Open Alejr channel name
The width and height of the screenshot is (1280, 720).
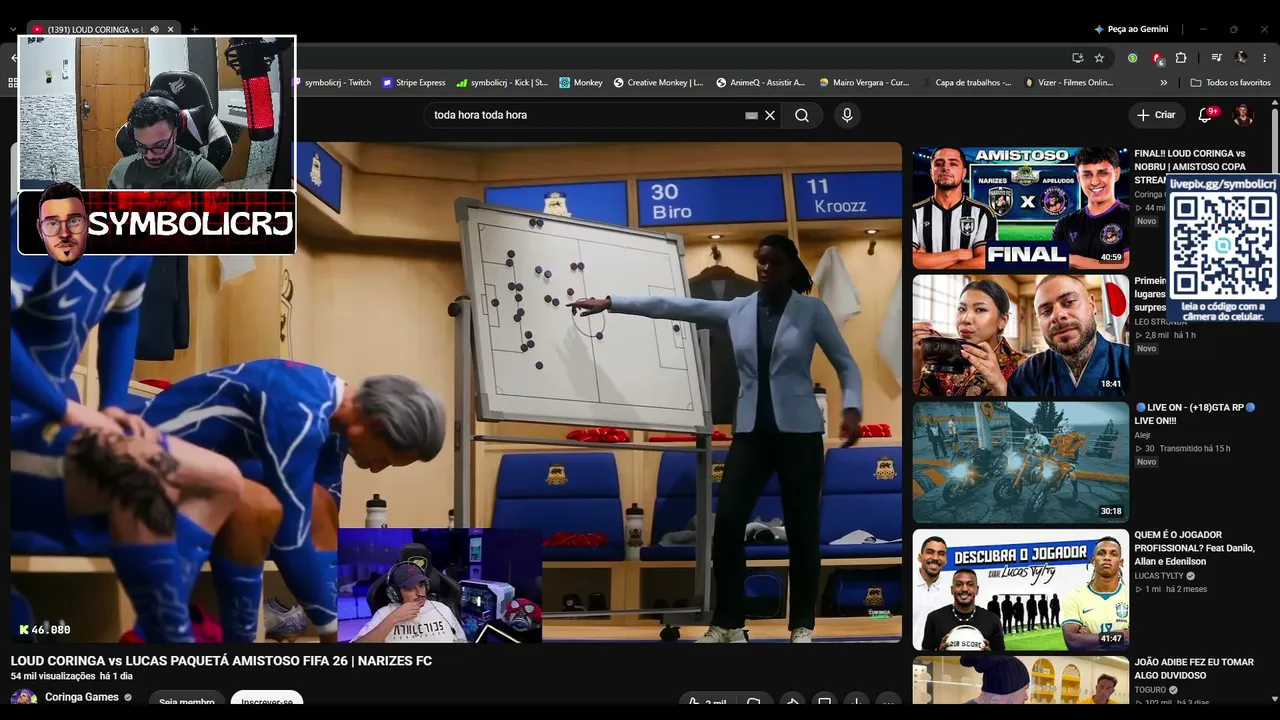(1143, 435)
